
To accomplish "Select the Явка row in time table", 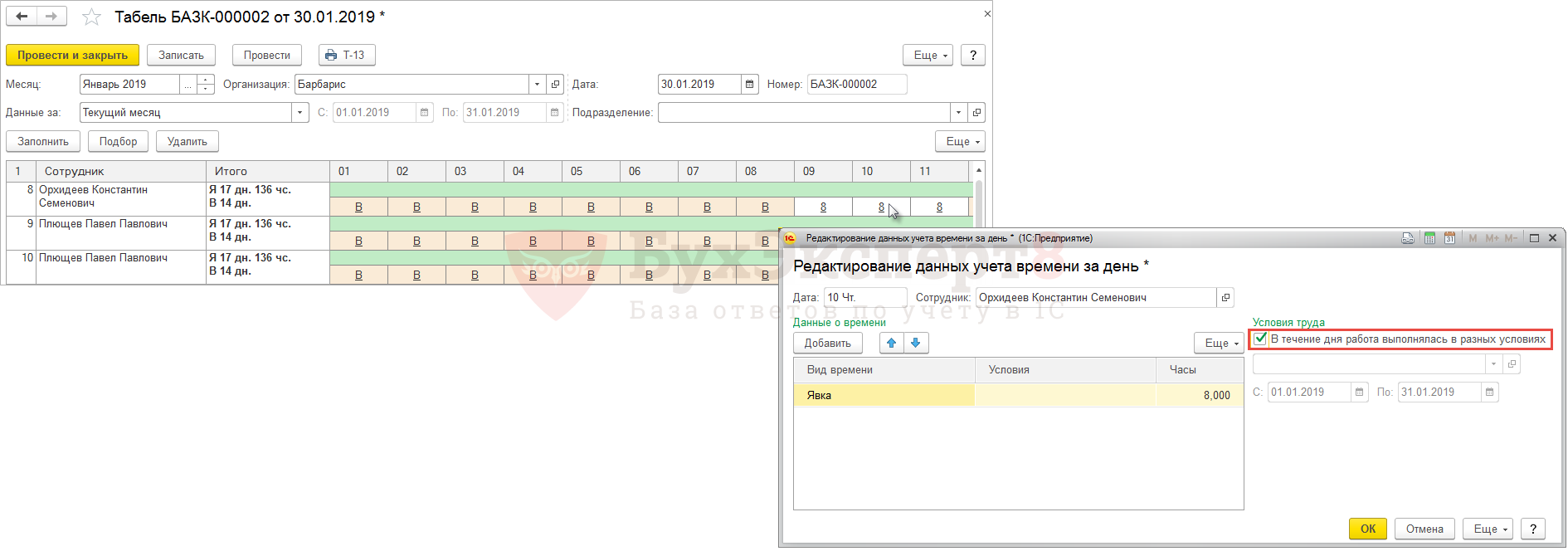I will click(884, 396).
